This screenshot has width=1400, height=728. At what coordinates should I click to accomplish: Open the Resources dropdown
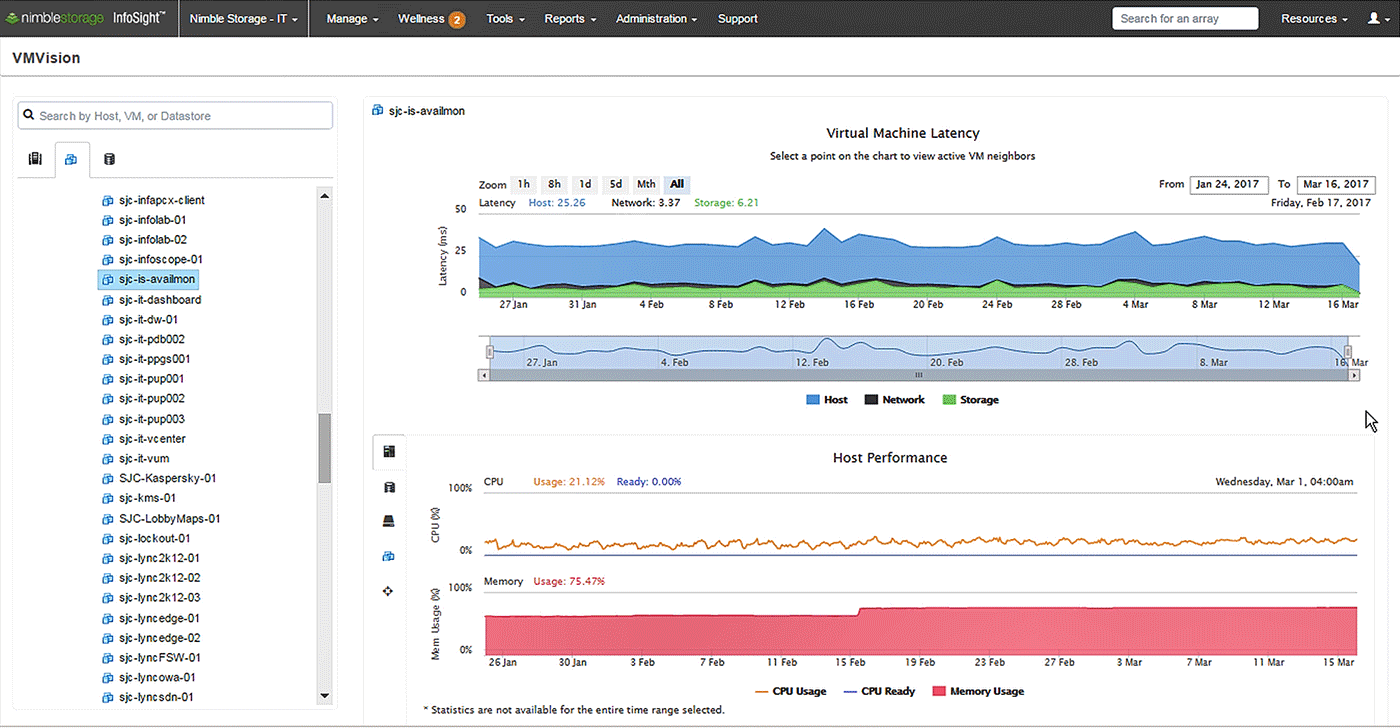point(1313,19)
